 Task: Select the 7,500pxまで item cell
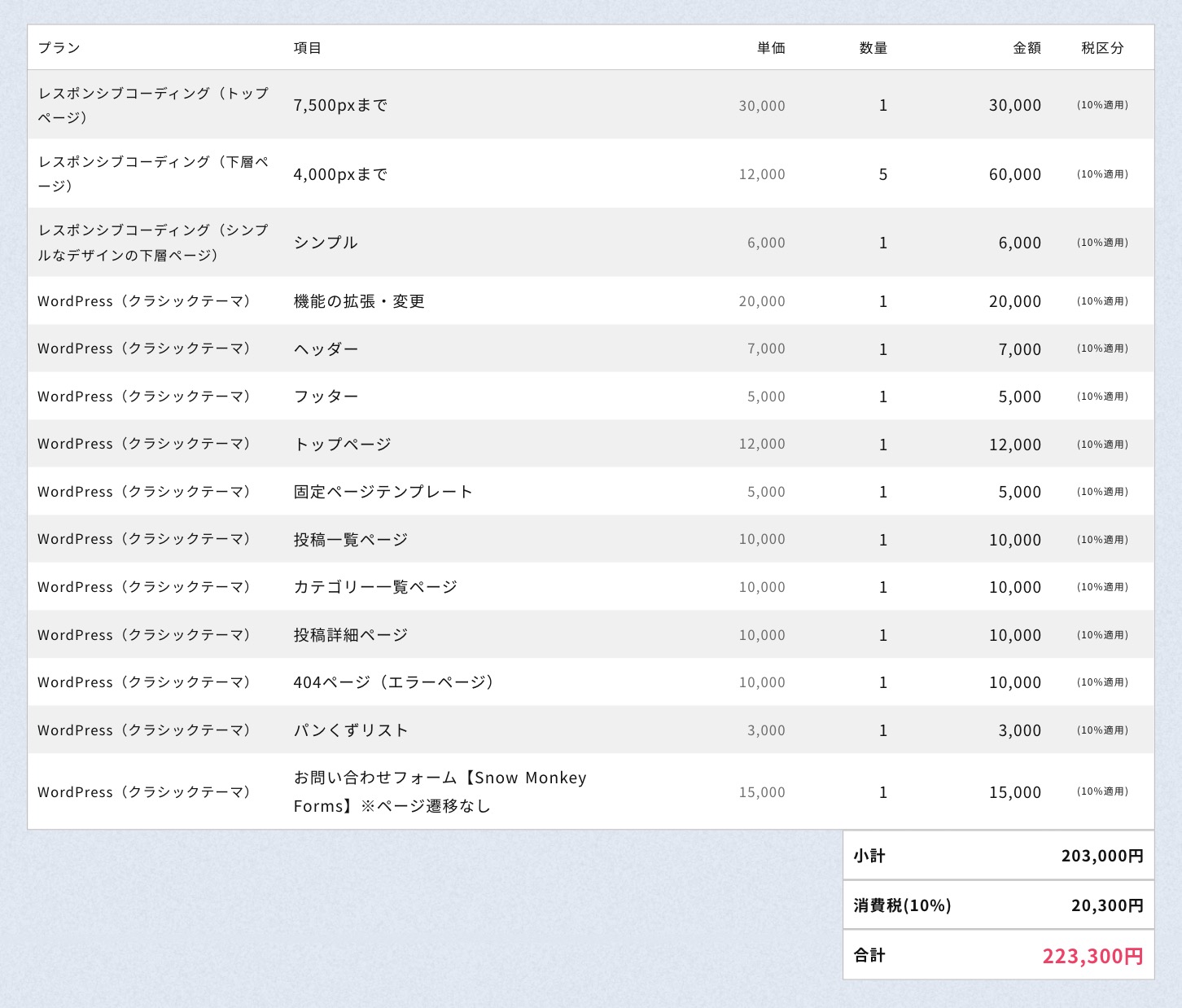pyautogui.click(x=340, y=105)
